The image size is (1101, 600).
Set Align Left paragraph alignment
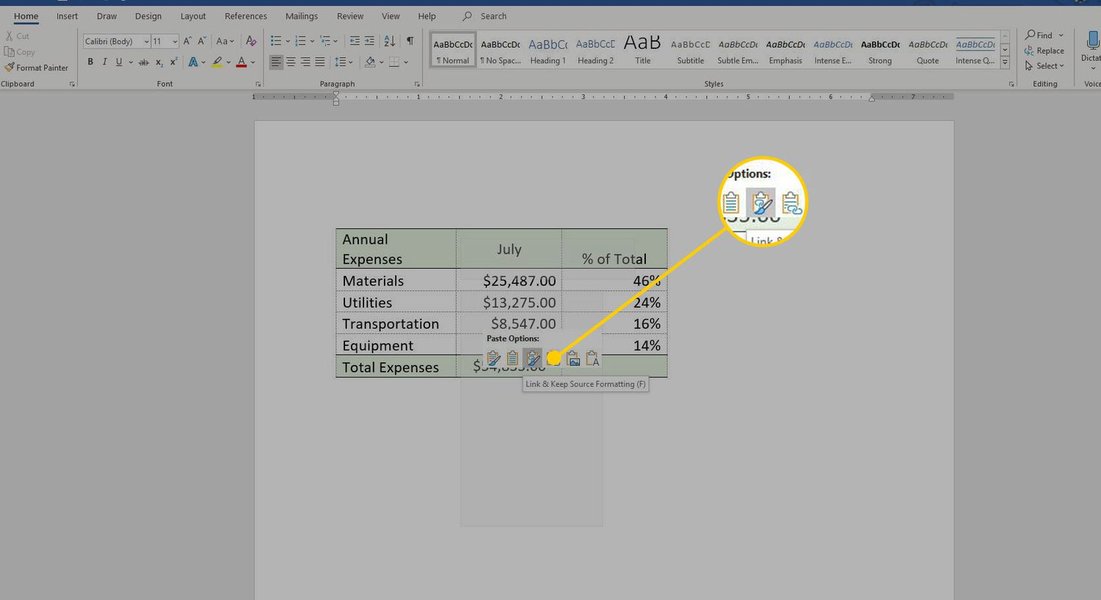pyautogui.click(x=276, y=63)
